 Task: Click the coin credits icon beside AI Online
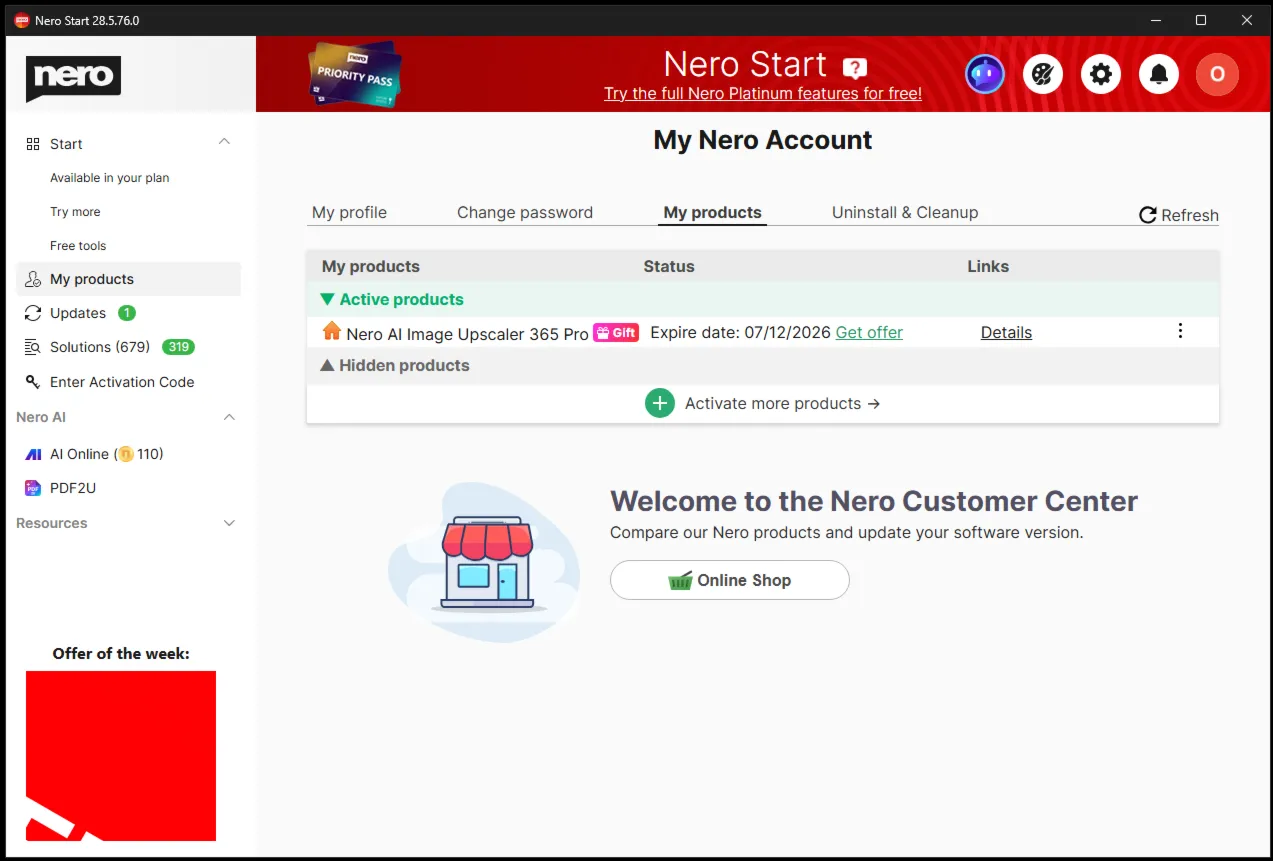125,454
